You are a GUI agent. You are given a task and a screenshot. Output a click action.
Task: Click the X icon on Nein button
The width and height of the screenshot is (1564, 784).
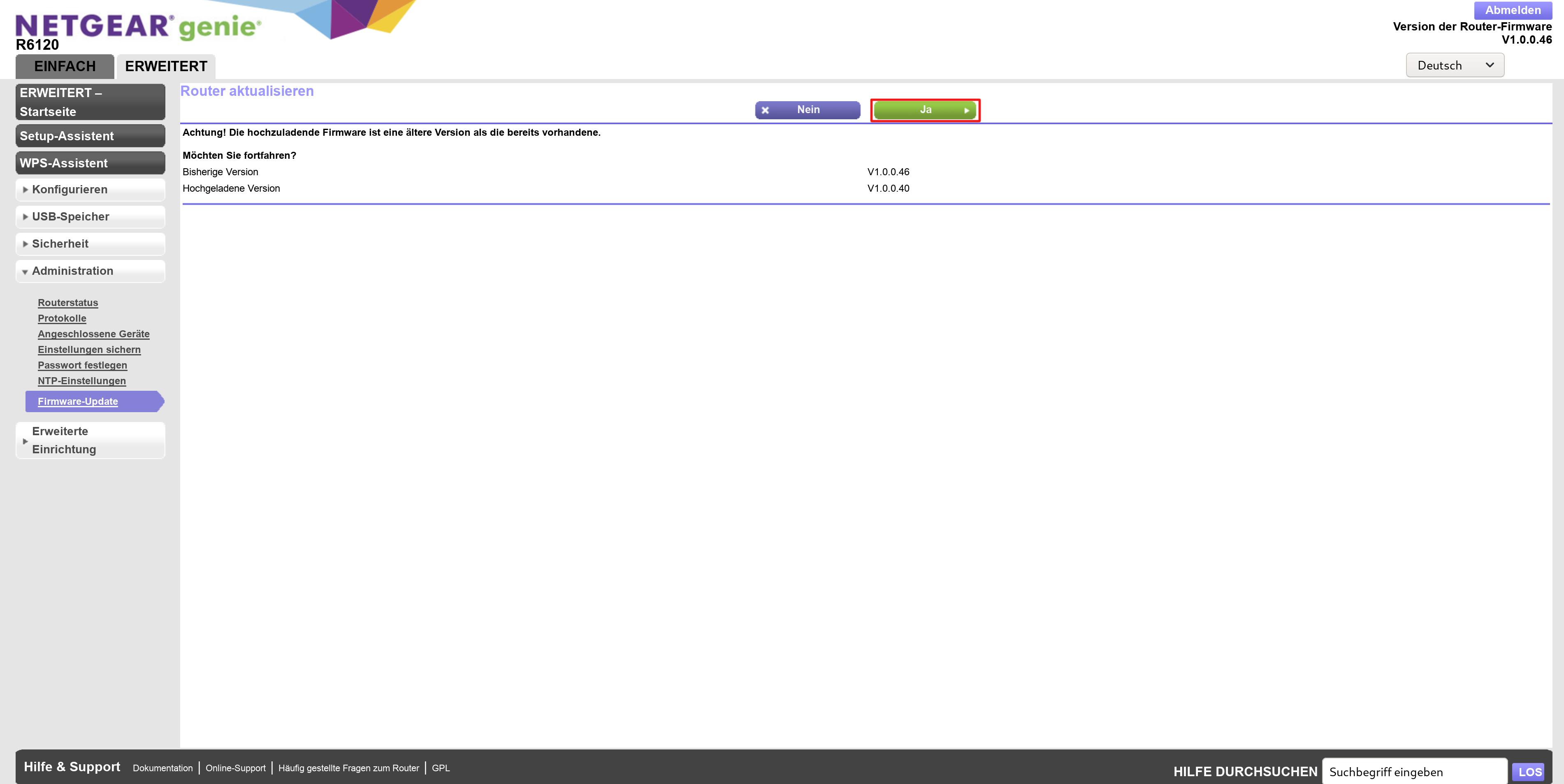765,110
